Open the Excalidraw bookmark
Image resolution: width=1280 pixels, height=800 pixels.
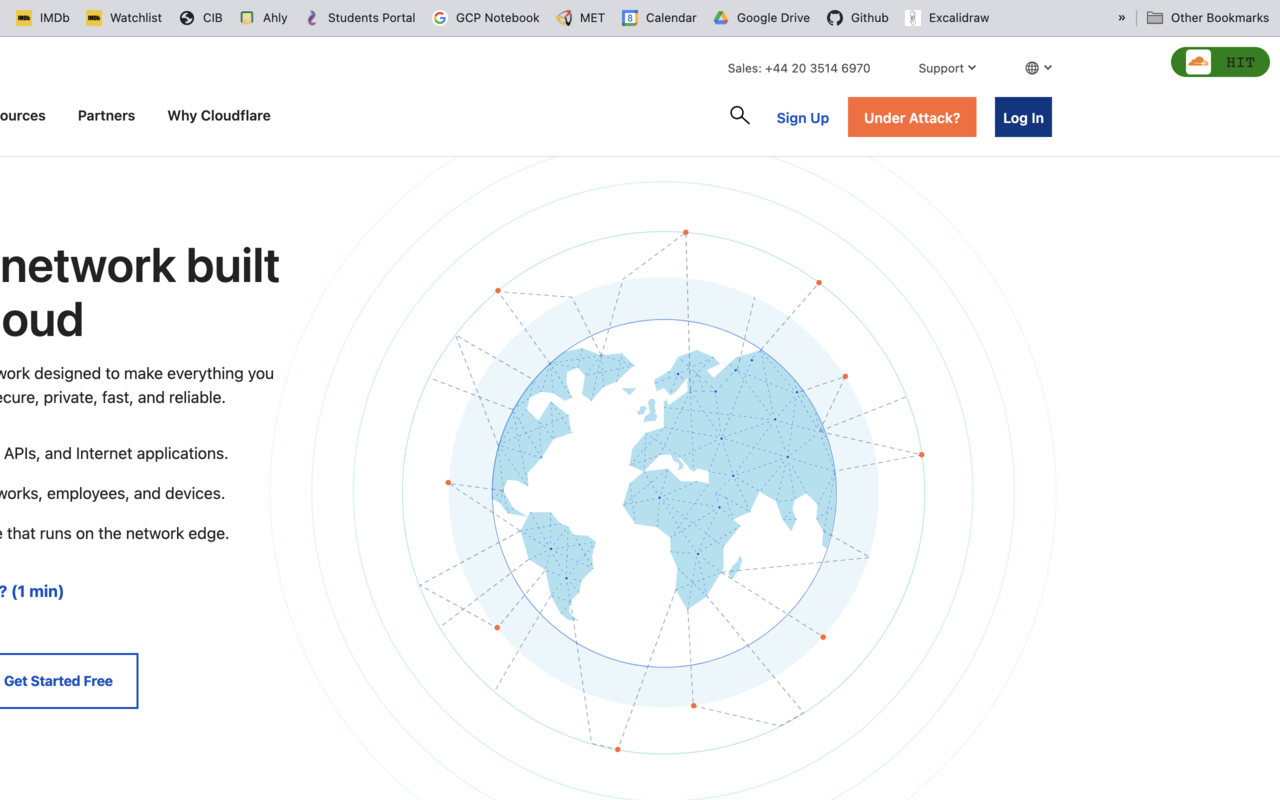[947, 17]
